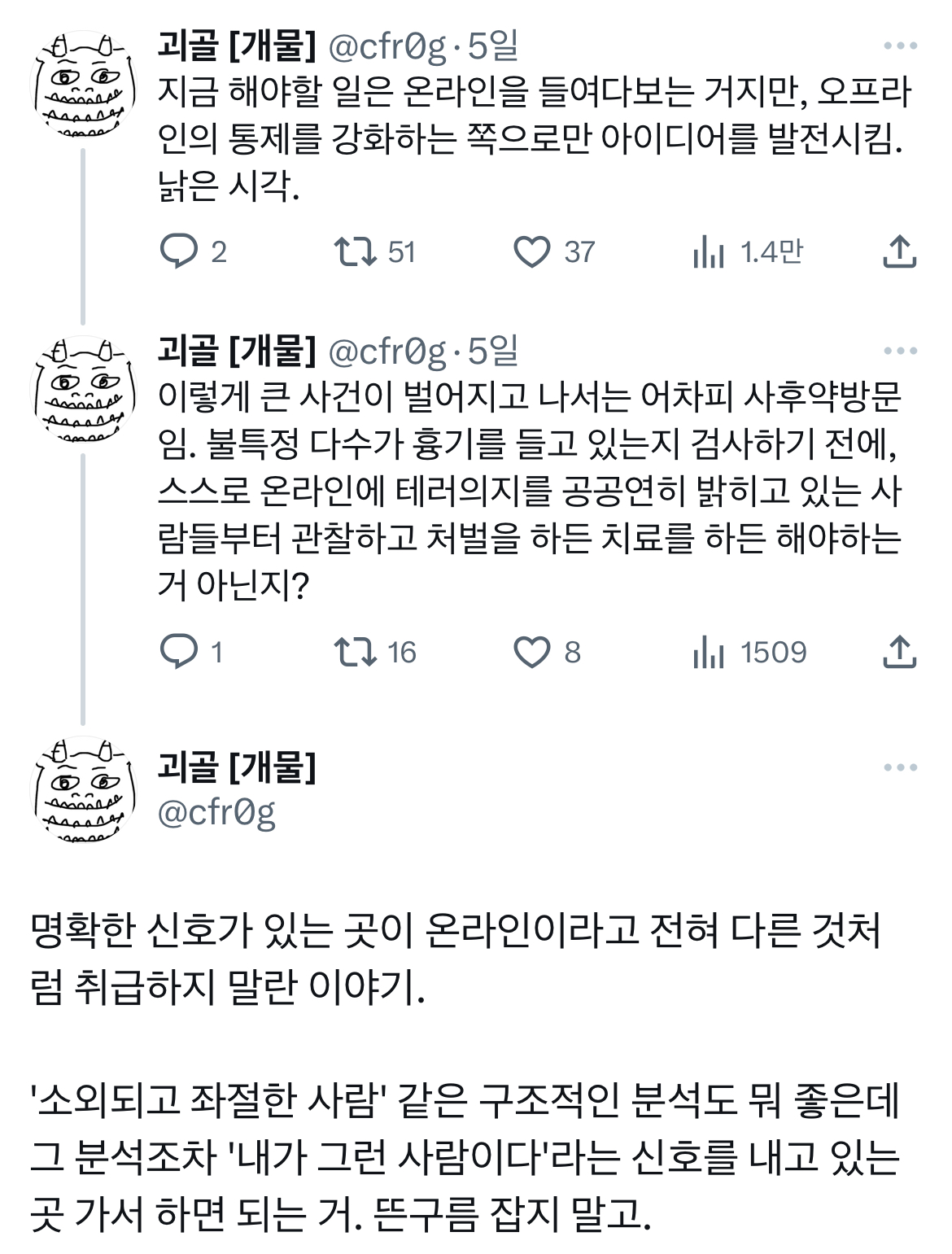Share the first tweet in the thread

point(899,251)
